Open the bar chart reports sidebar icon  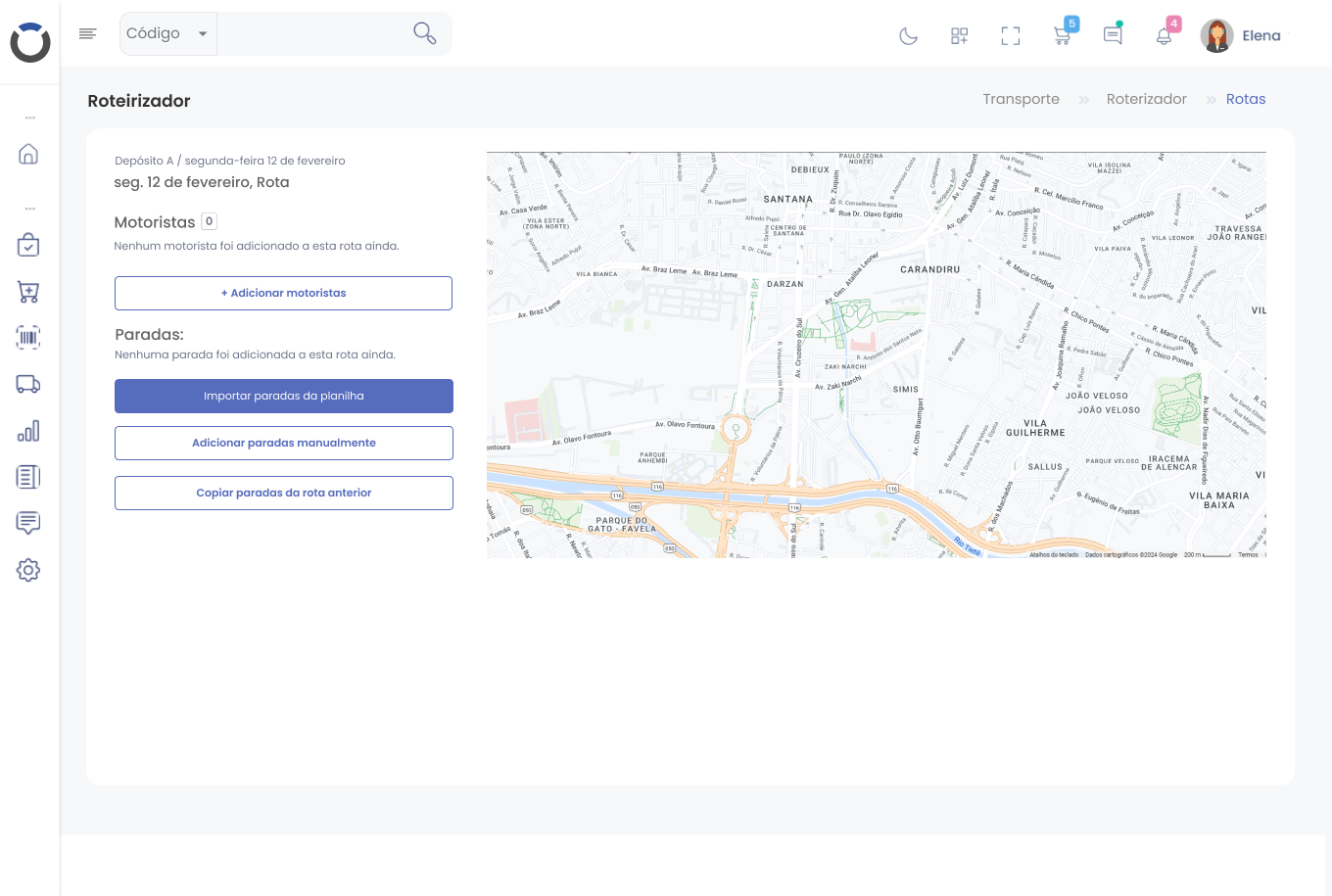28,431
